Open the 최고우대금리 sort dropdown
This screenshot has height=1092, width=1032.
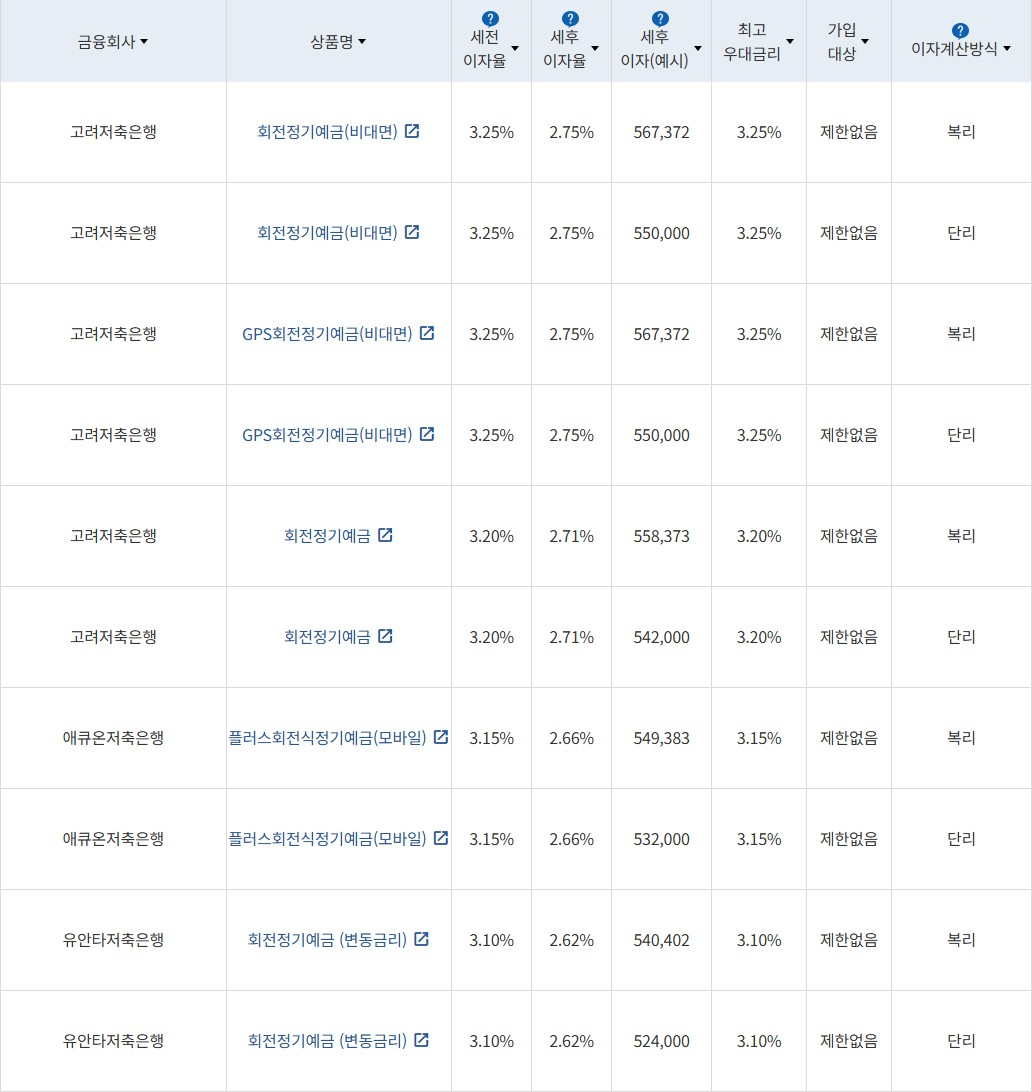(x=790, y=41)
